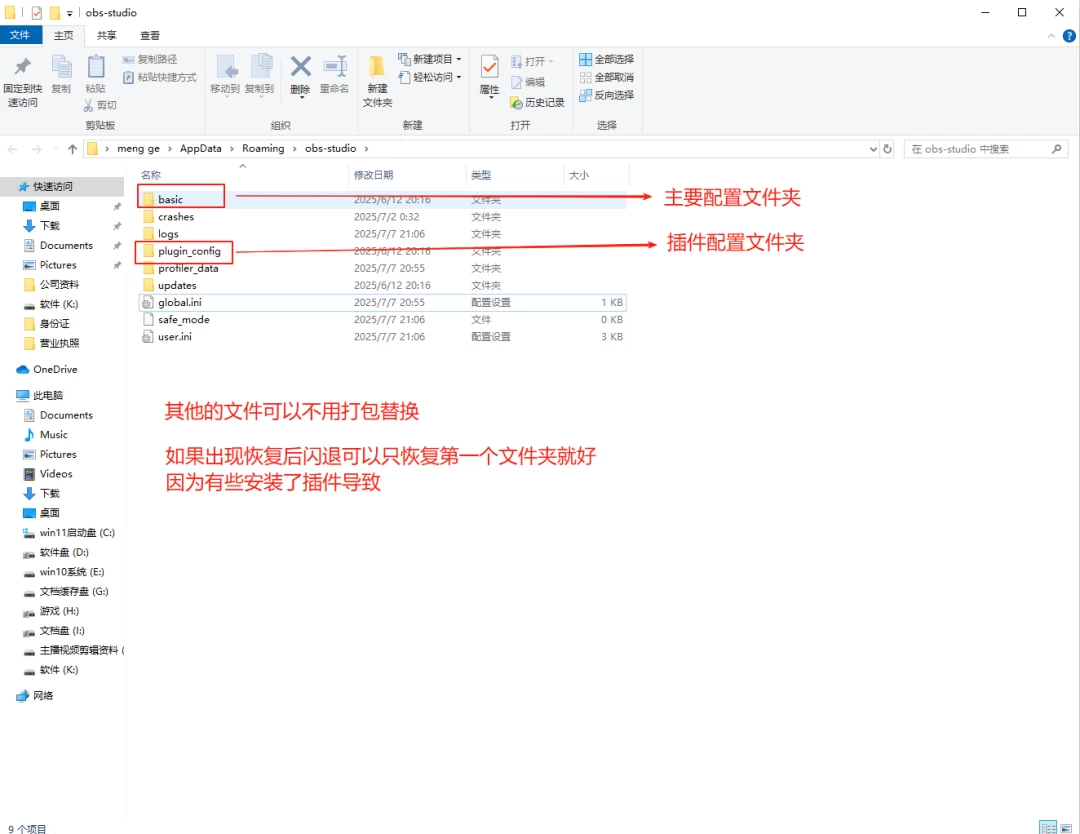
Task: Click the Select none option
Action: pyautogui.click(x=607, y=77)
